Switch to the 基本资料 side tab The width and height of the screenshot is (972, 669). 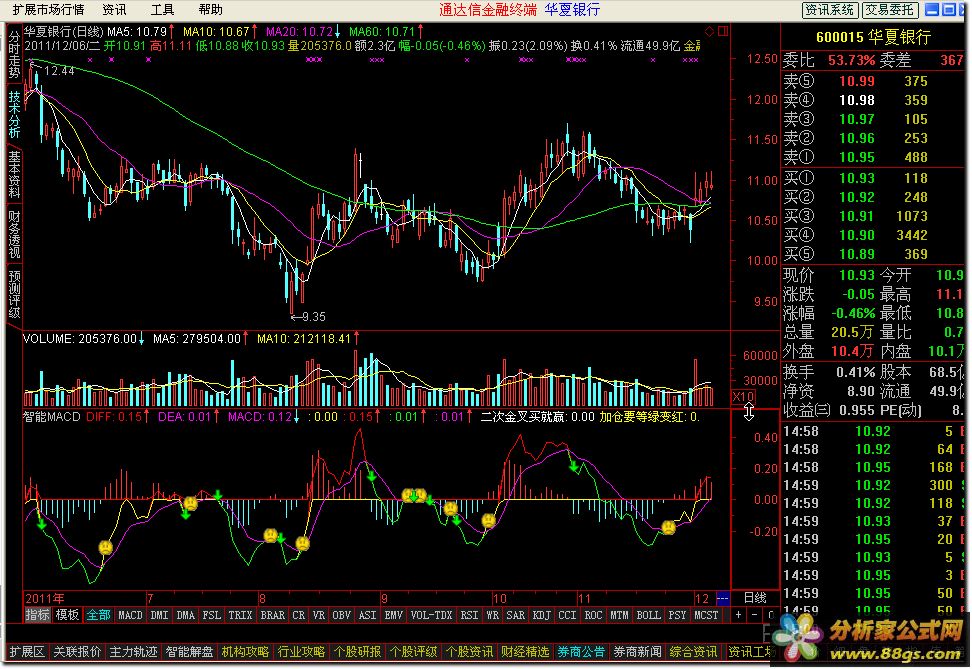coord(14,174)
